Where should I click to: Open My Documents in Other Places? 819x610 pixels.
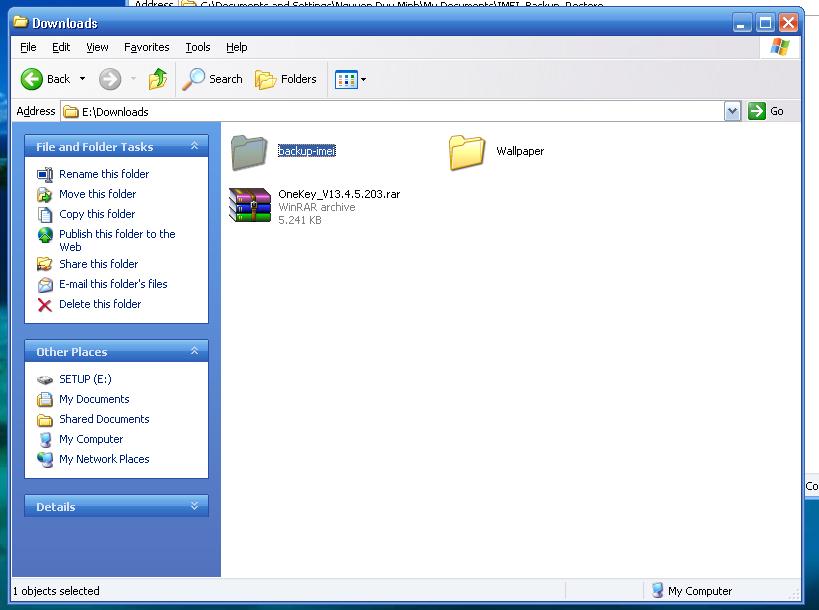(94, 399)
